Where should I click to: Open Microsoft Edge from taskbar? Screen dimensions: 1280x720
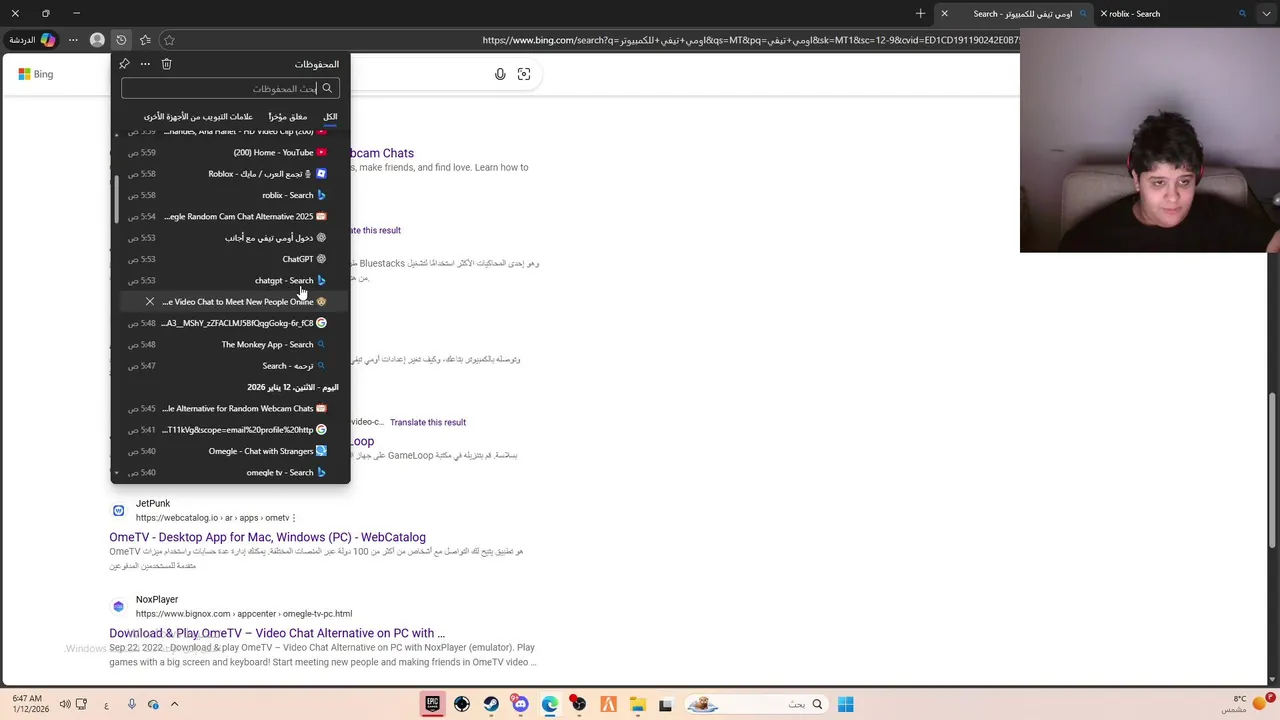click(x=549, y=704)
